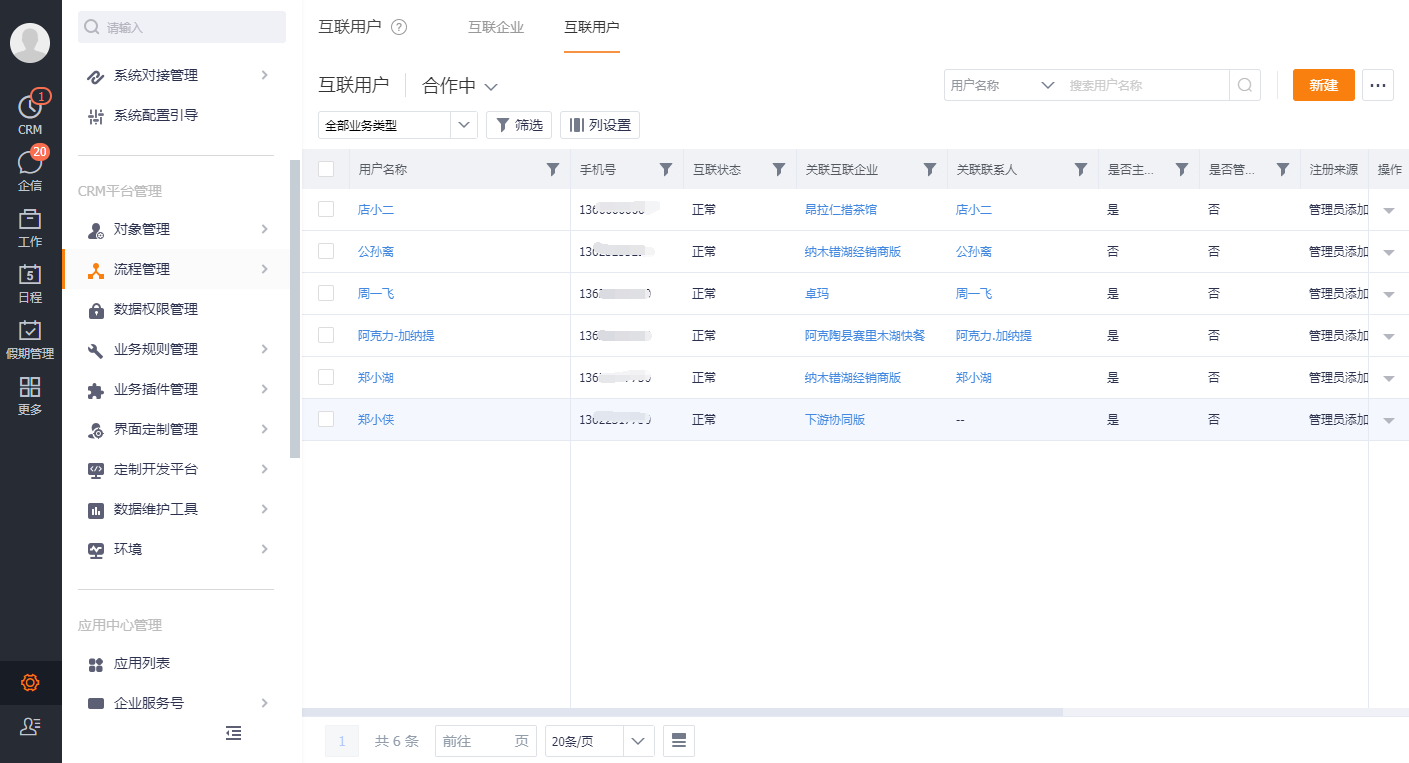Filter the 关联互联企业 column
Viewport: 1409px width, 763px height.
click(930, 170)
